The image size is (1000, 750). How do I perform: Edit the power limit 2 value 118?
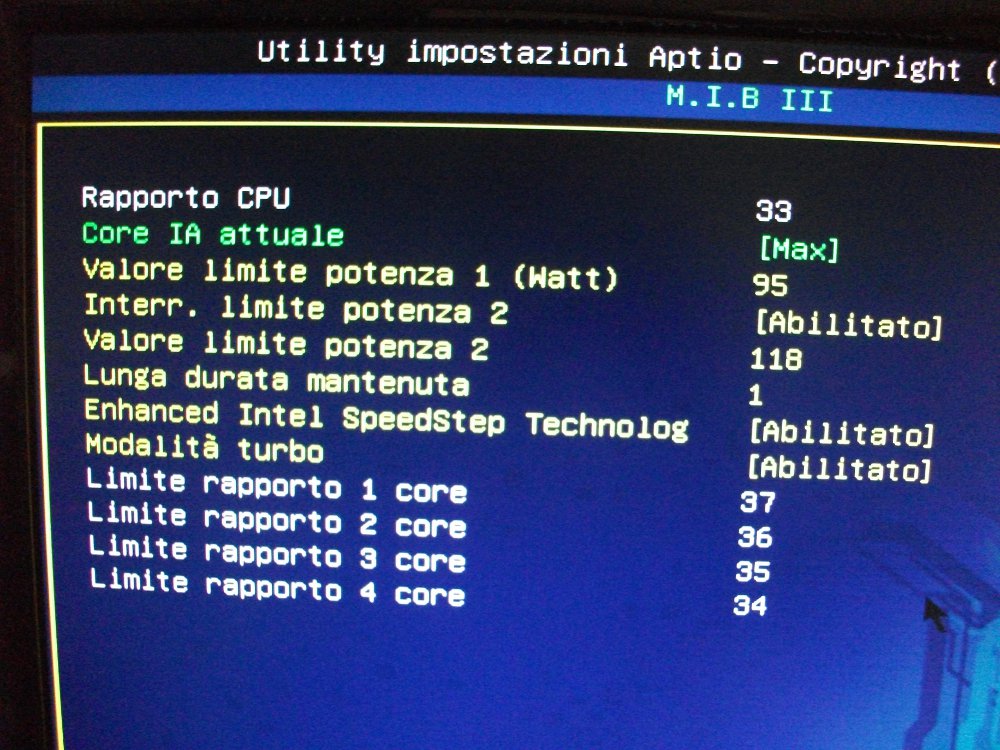pyautogui.click(x=776, y=359)
